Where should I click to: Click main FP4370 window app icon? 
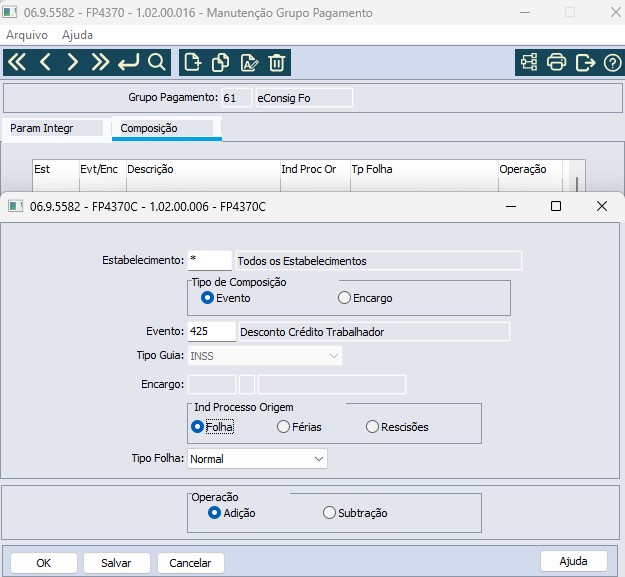pos(10,12)
